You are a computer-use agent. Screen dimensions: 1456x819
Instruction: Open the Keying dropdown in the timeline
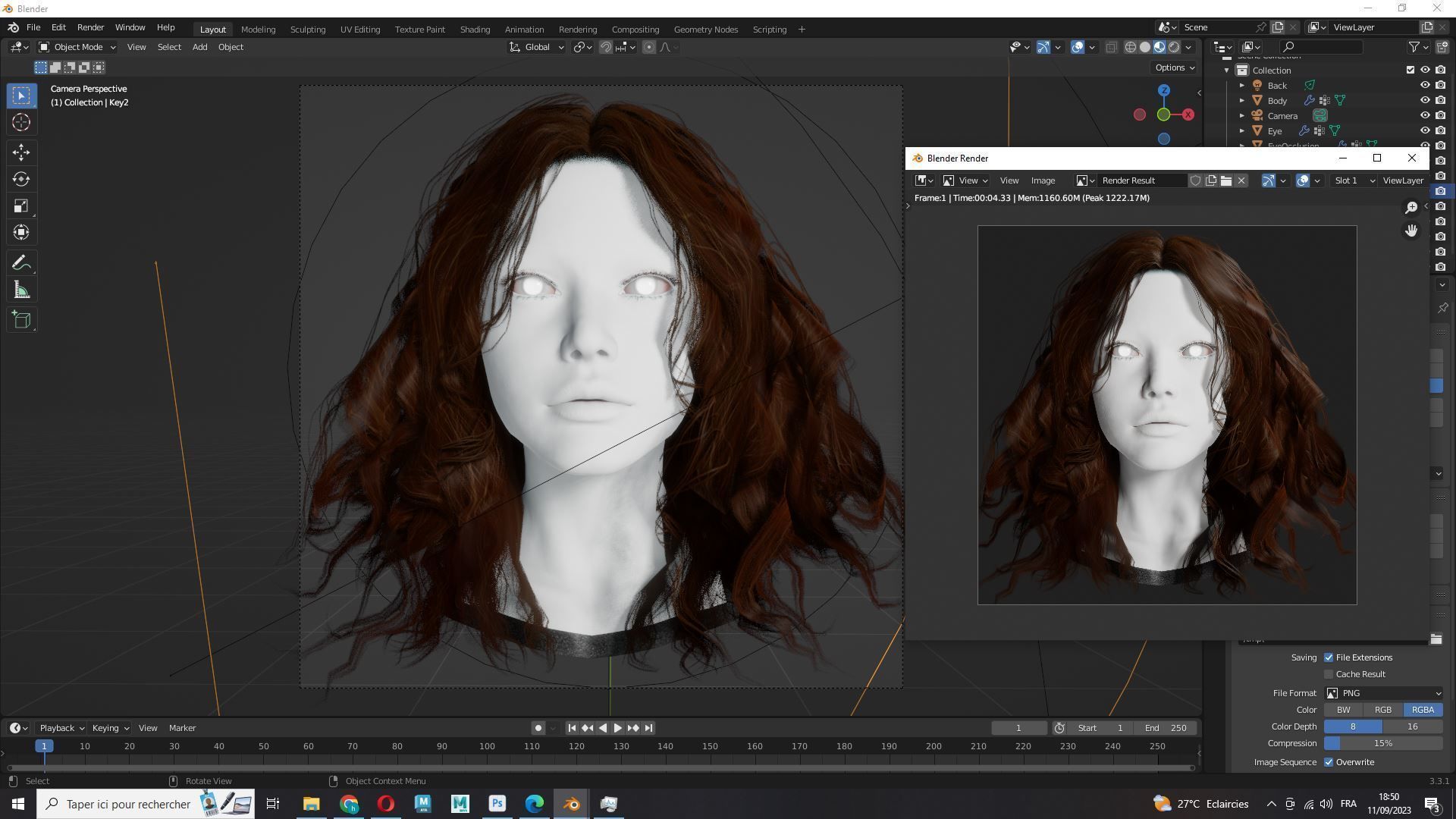tap(110, 728)
